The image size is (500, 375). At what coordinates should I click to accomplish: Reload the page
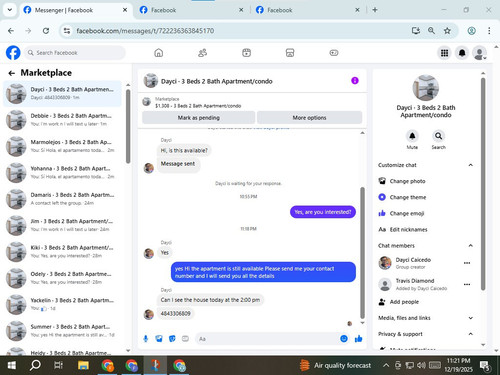(x=46, y=31)
